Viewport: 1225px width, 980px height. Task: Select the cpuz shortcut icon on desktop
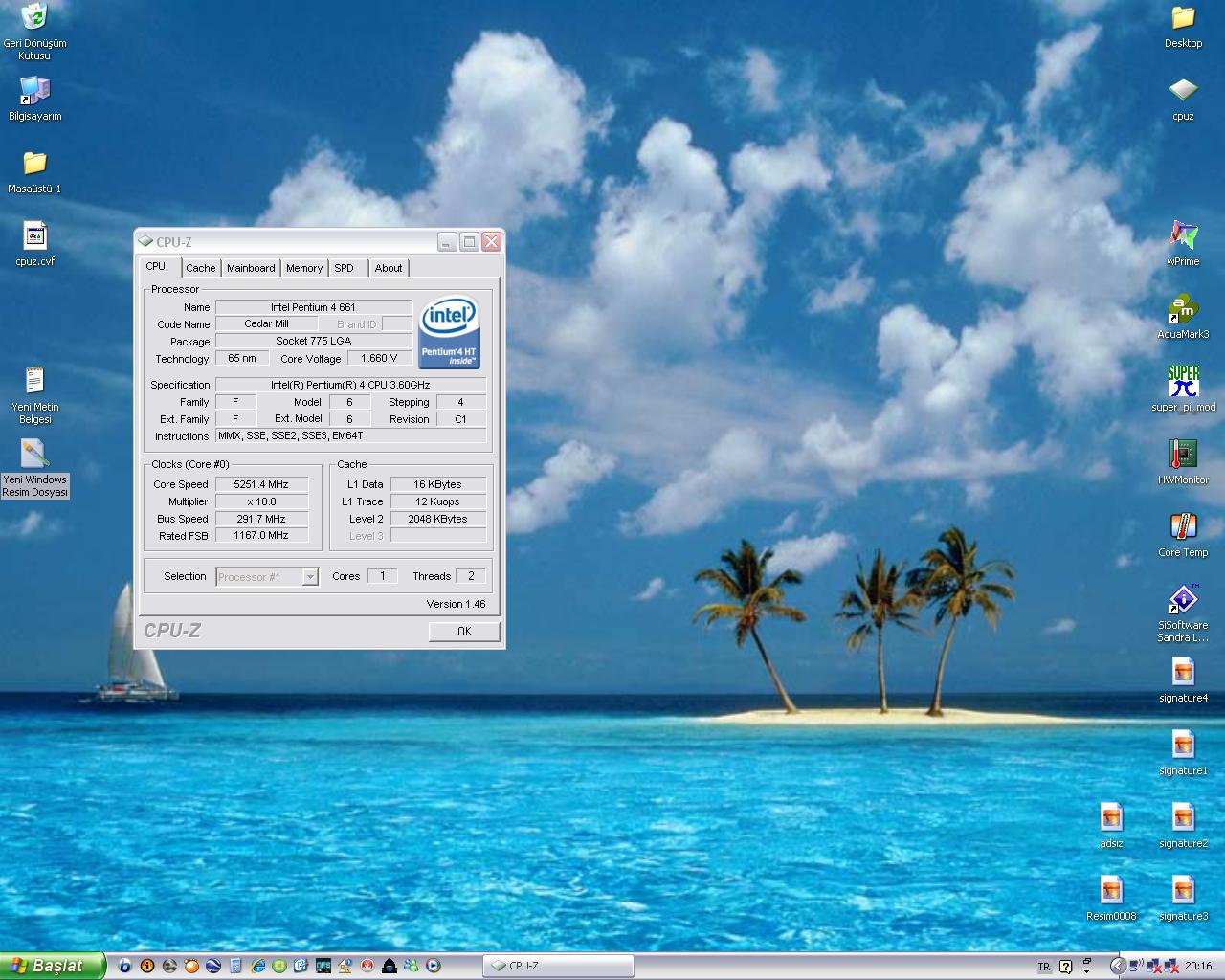tap(1183, 99)
